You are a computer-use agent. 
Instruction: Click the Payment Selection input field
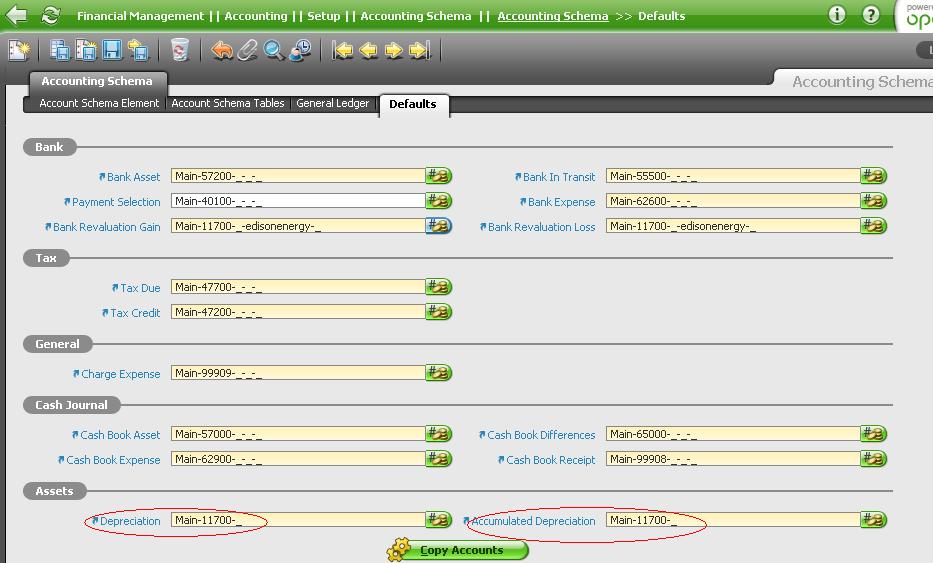click(x=297, y=201)
